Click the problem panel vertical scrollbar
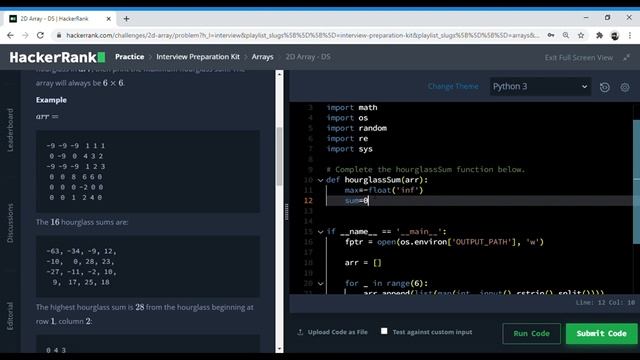 point(280,155)
